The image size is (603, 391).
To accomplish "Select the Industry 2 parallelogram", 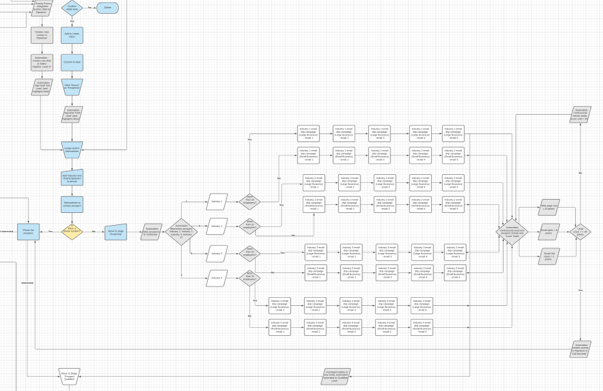I will tap(217, 226).
